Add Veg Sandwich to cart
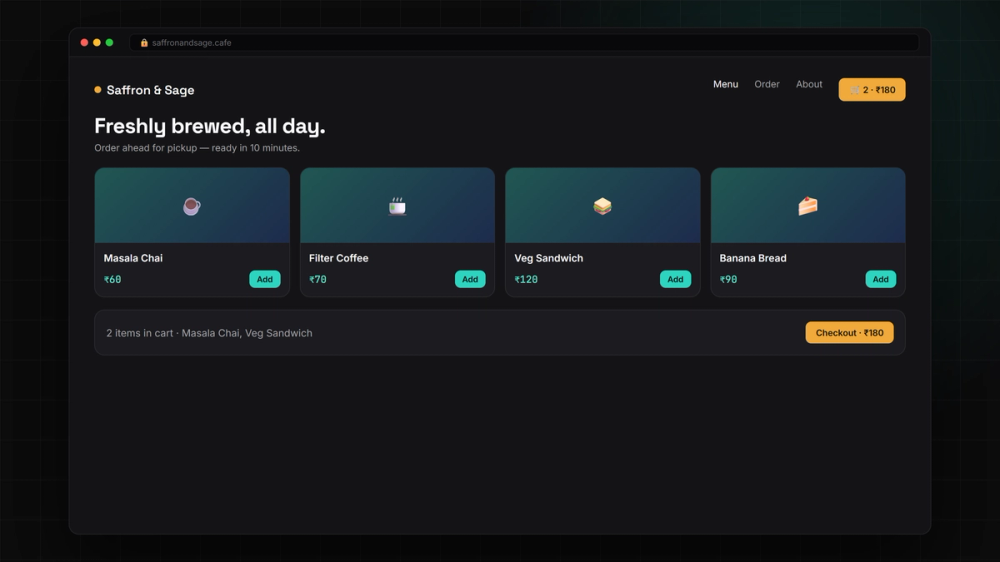1000x562 pixels. pos(675,279)
